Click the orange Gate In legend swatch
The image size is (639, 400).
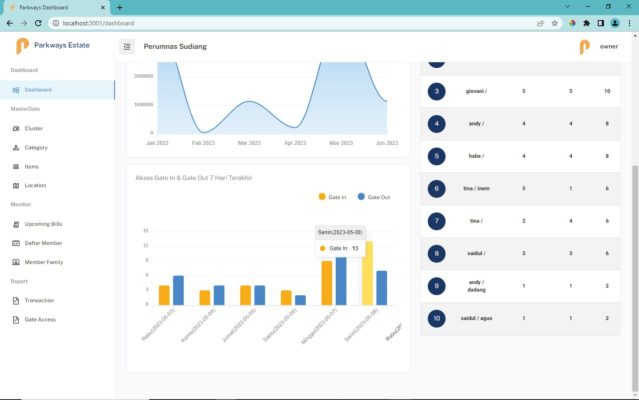[322, 197]
